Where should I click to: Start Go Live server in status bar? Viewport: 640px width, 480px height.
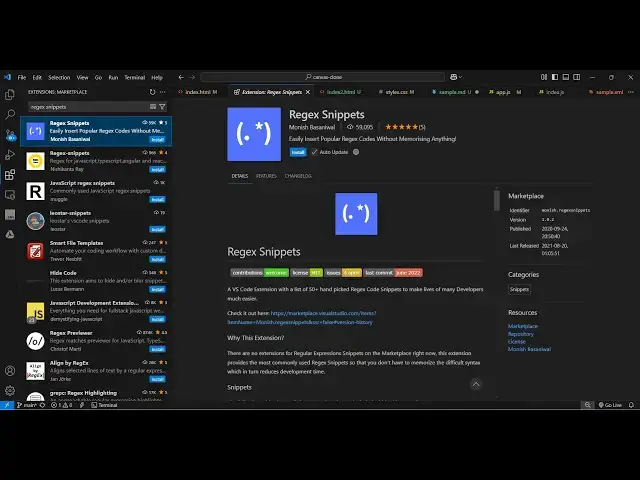610,405
